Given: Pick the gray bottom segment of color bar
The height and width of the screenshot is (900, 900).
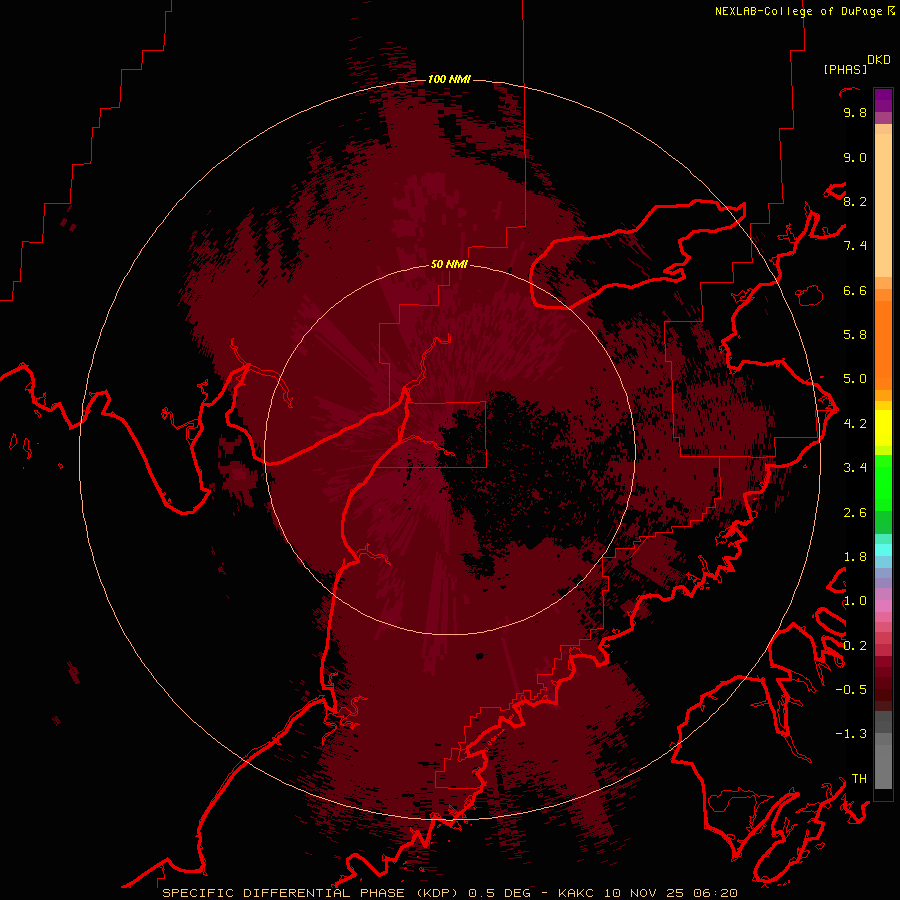Looking at the screenshot, I should [x=883, y=766].
